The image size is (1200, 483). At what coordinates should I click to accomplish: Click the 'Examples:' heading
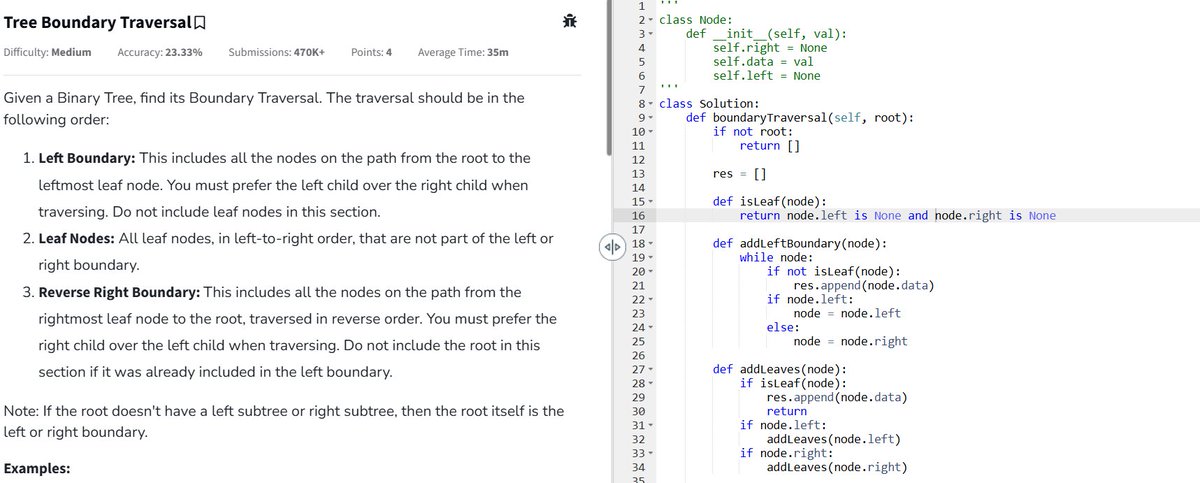coord(37,468)
